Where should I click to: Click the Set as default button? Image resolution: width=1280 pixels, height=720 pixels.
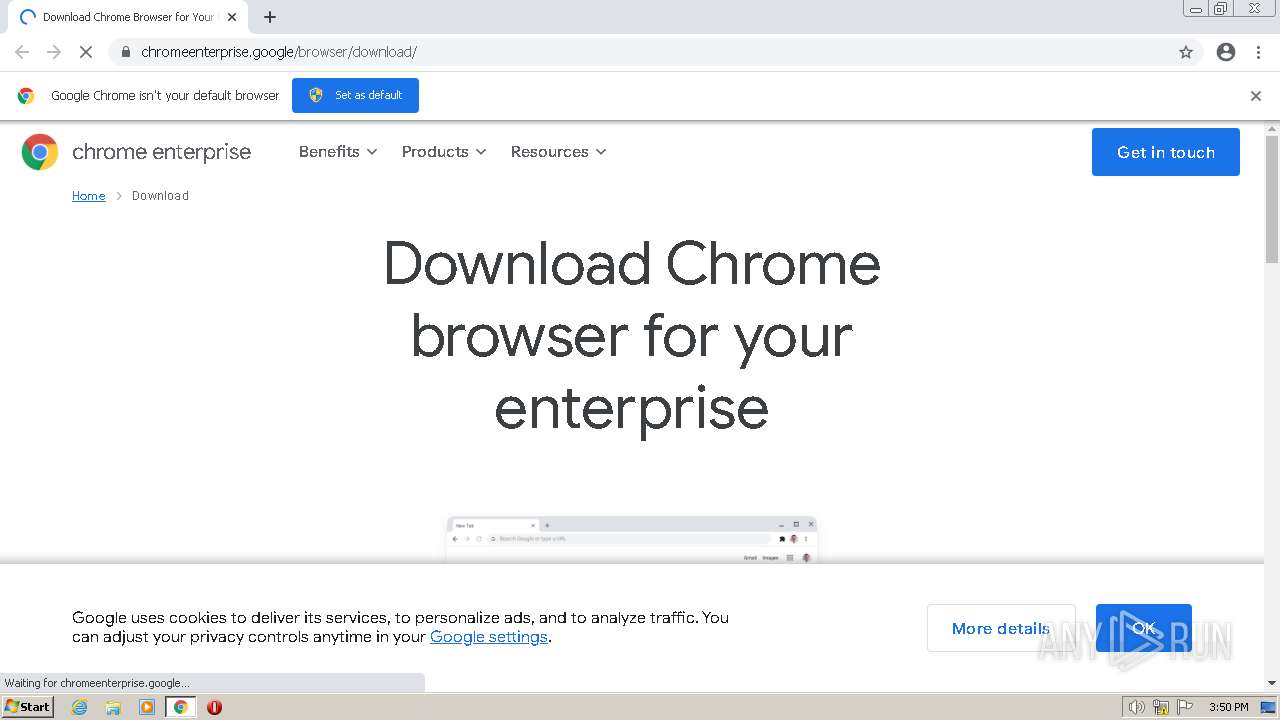pos(355,95)
